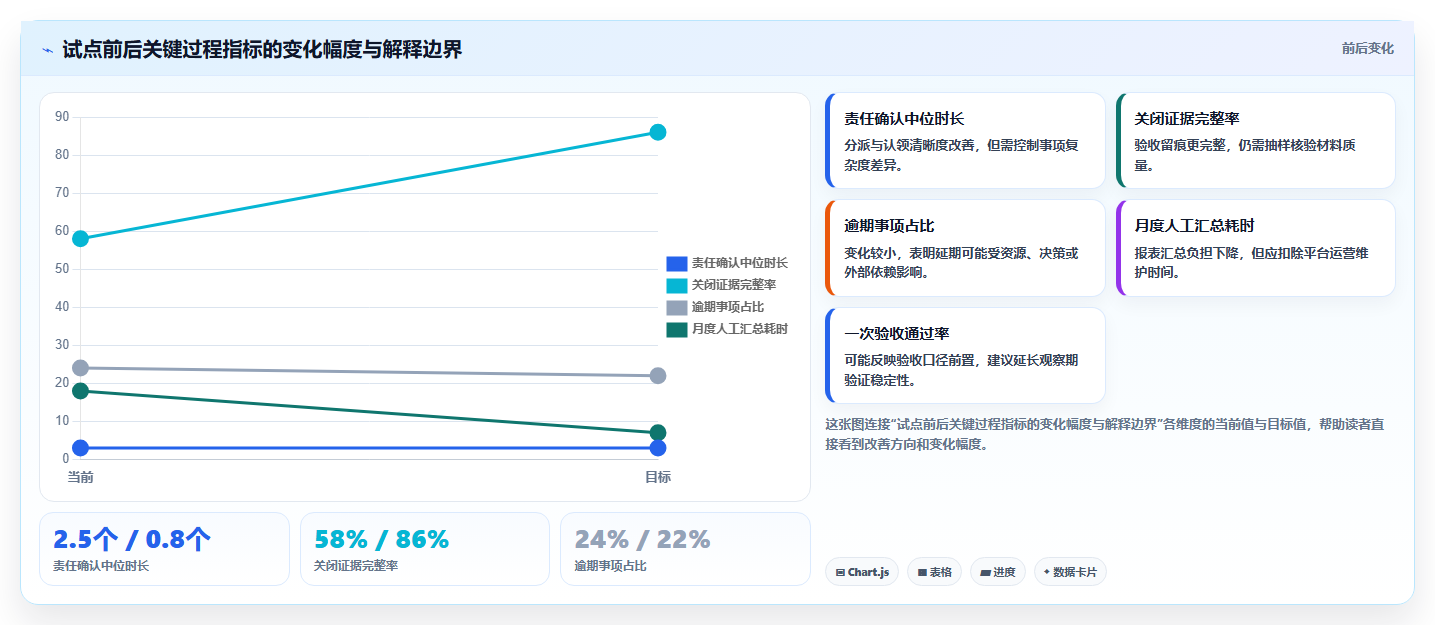Click legend label 月度人工汇总耗时

[739, 329]
